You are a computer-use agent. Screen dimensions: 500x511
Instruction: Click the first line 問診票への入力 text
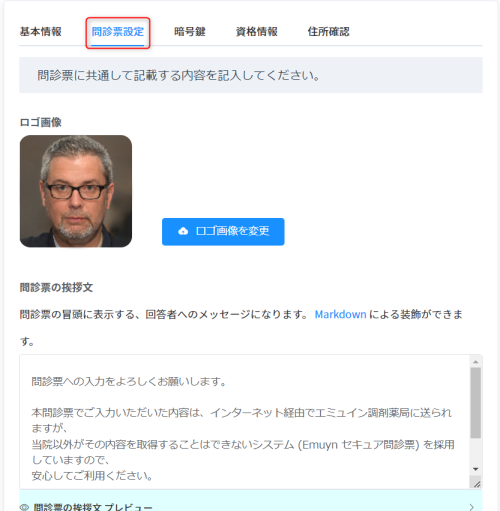(129, 381)
